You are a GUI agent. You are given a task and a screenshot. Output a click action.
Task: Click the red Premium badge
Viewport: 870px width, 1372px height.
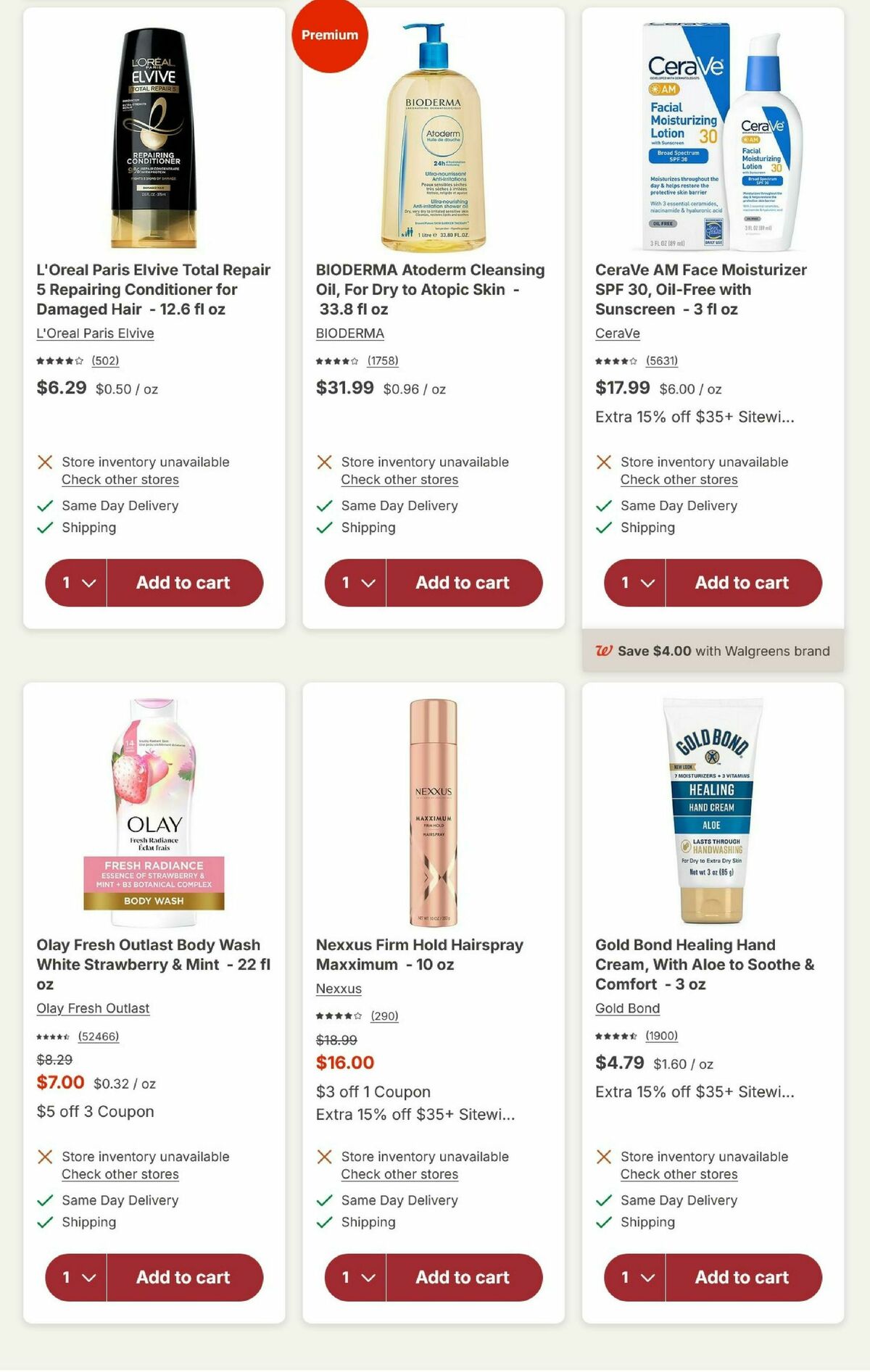coord(331,34)
